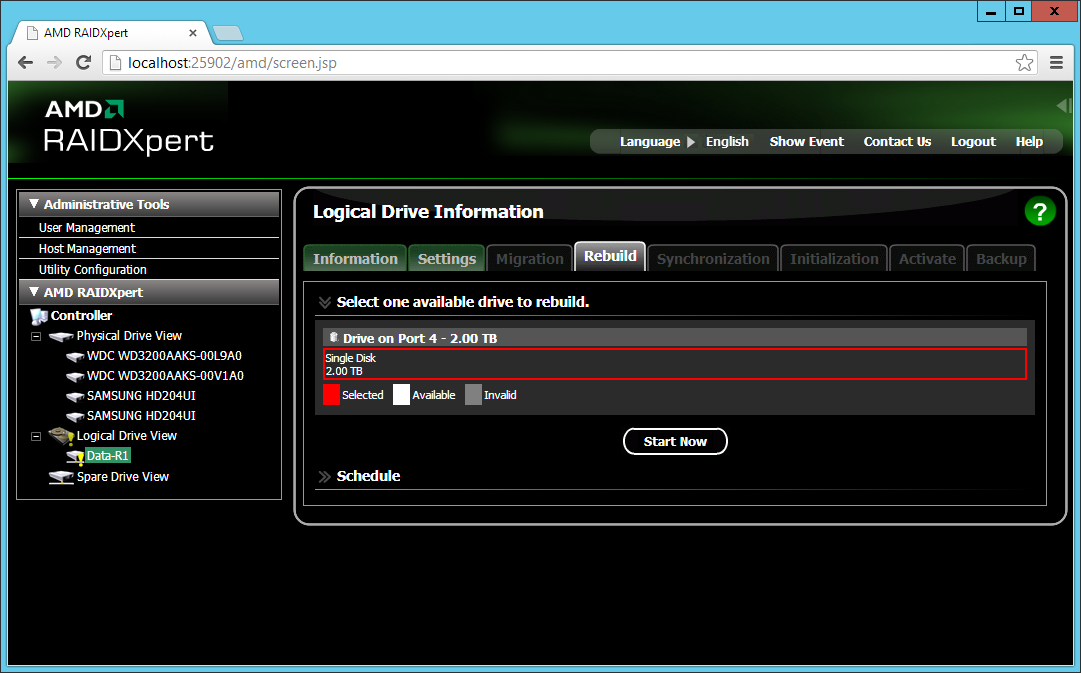
Task: Click the Backup tab
Action: (1001, 259)
